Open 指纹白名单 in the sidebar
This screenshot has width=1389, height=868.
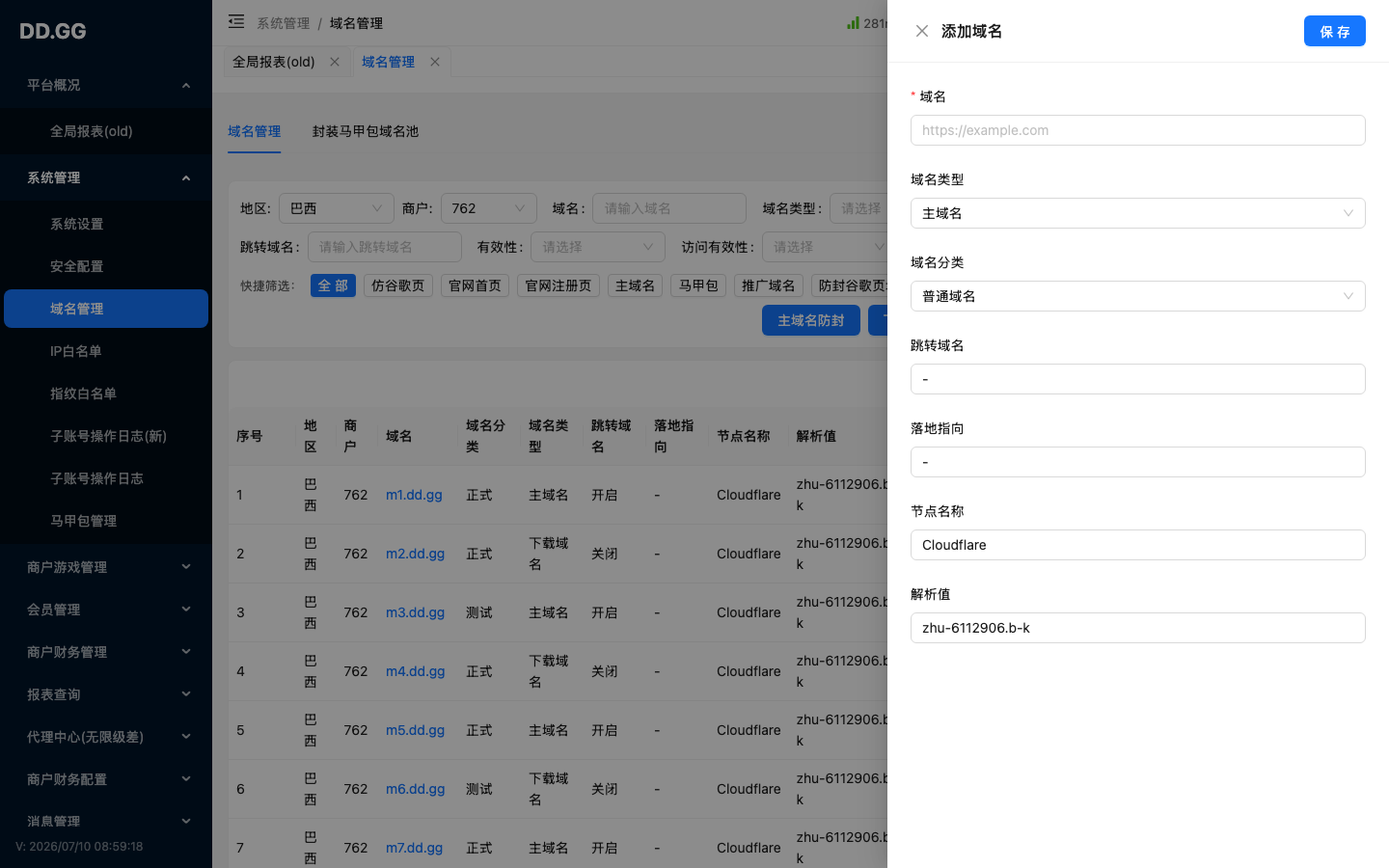[x=106, y=393]
